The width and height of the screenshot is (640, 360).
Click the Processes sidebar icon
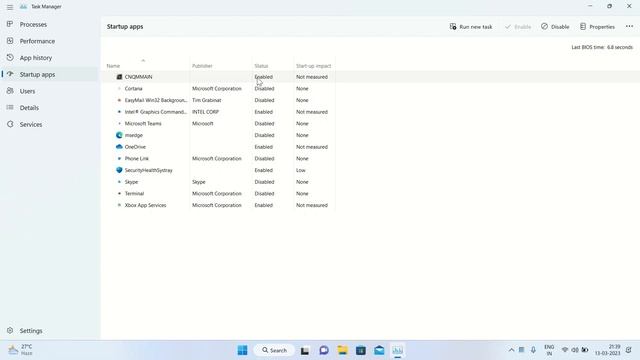pos(10,24)
